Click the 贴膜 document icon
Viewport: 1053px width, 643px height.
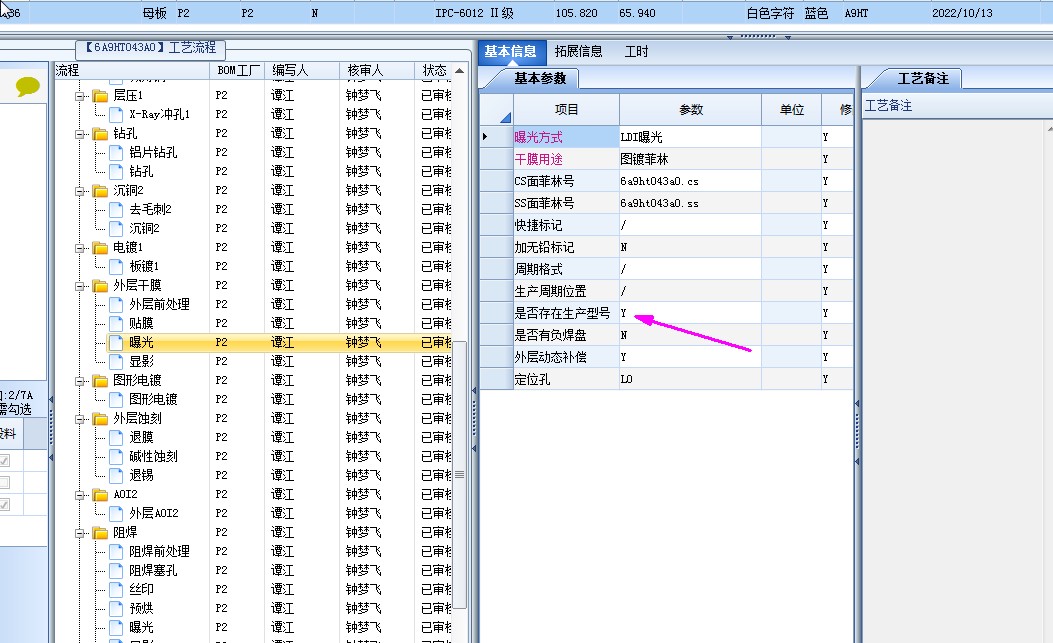116,324
